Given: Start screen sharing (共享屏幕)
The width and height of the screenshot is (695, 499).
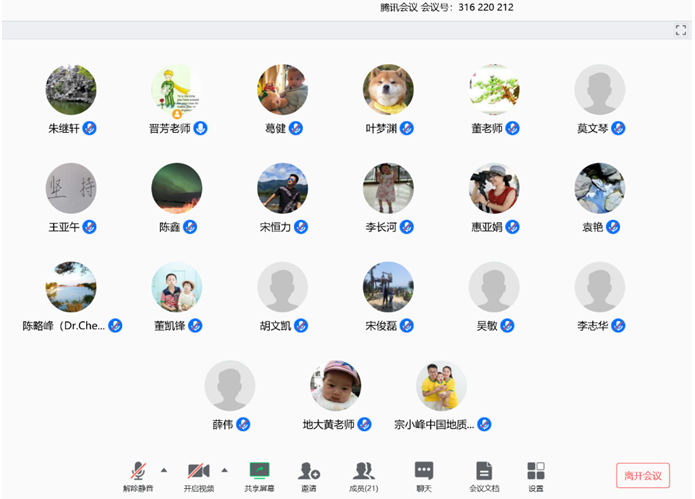Looking at the screenshot, I should coord(259,472).
